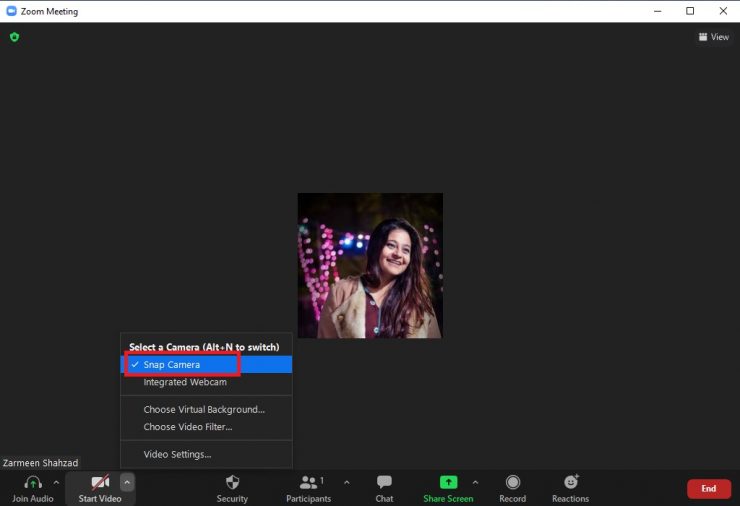740x506 pixels.
Task: Minimize the Zoom Meeting window
Action: pos(657,11)
